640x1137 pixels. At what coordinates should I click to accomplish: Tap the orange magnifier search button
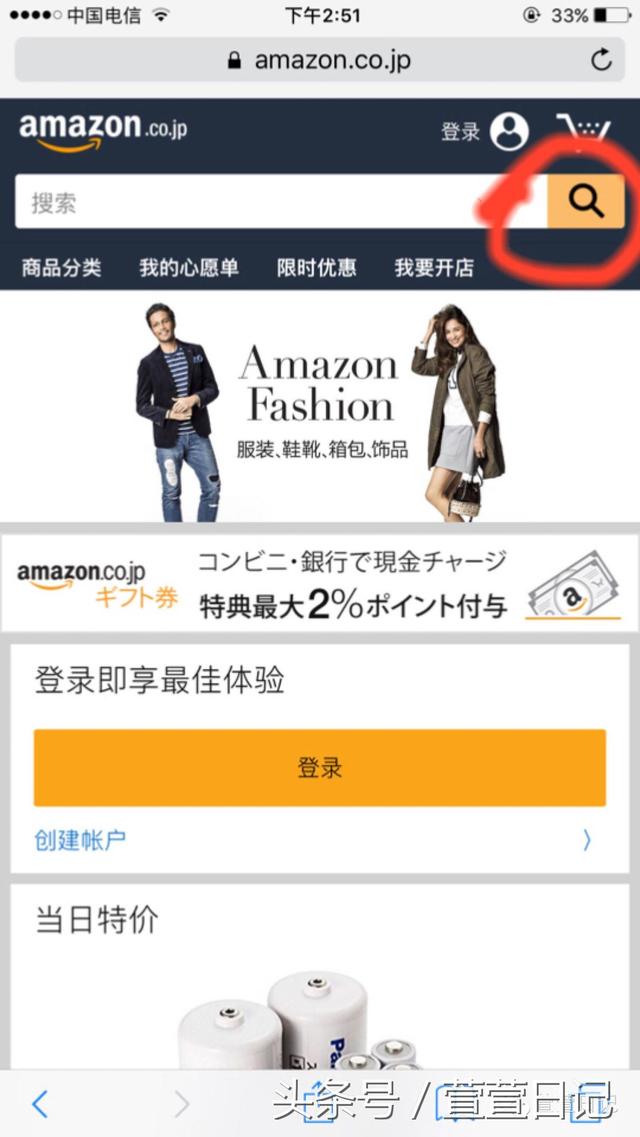(585, 201)
